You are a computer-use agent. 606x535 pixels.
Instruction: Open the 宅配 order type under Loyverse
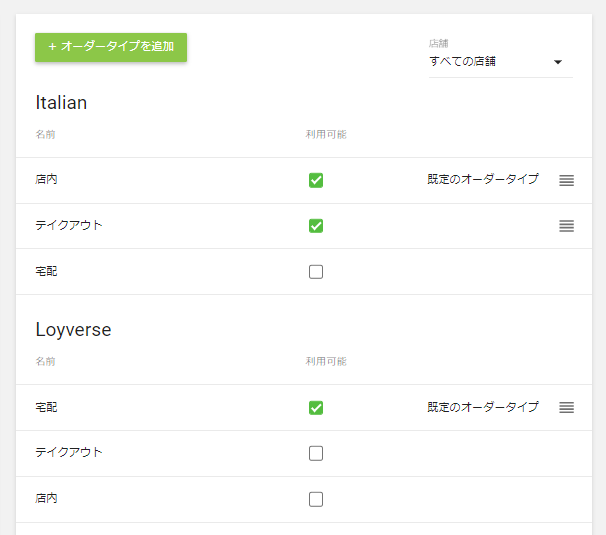point(47,408)
